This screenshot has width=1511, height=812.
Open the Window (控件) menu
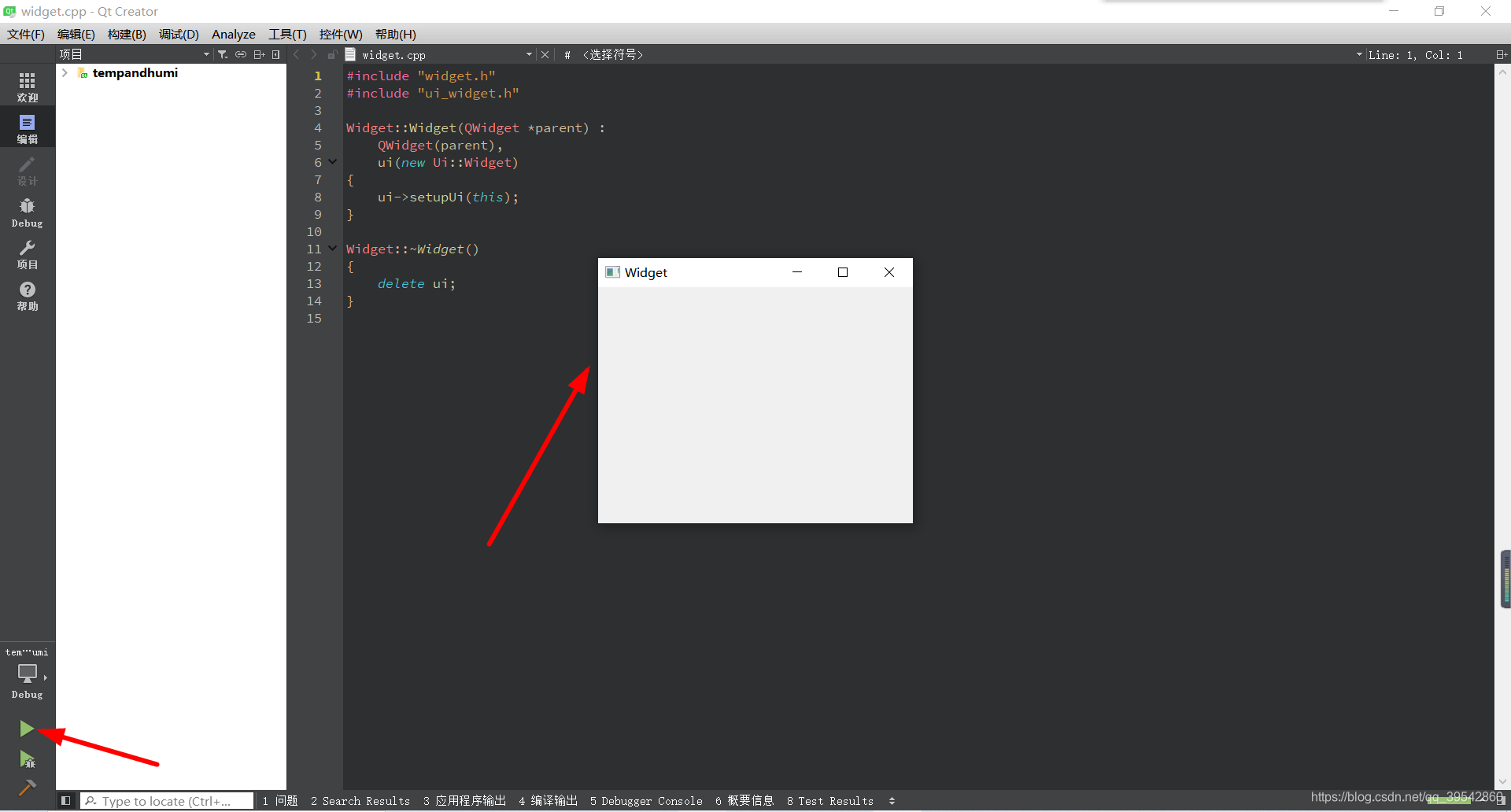point(341,34)
